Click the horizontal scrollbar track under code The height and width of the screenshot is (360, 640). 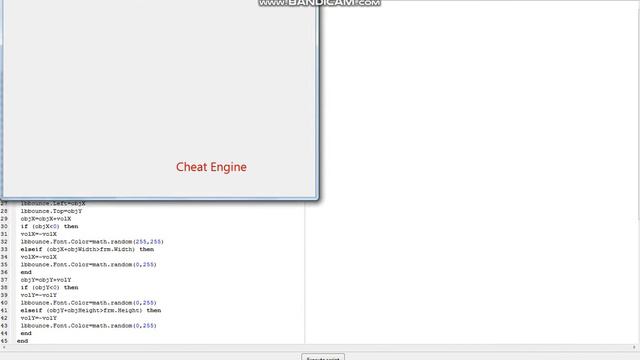coord(318,347)
